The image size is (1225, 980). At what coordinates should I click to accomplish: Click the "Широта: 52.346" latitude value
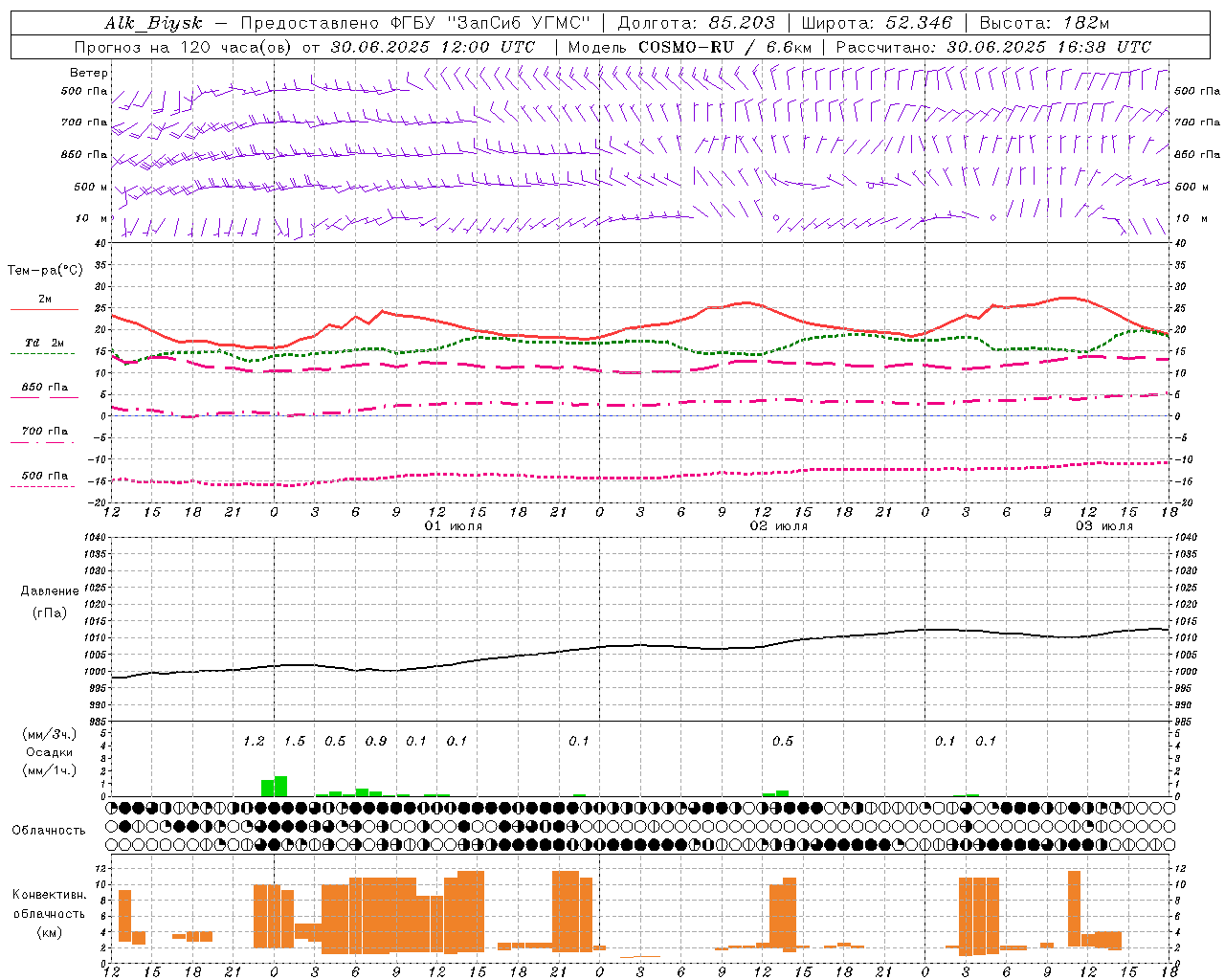pos(878,23)
